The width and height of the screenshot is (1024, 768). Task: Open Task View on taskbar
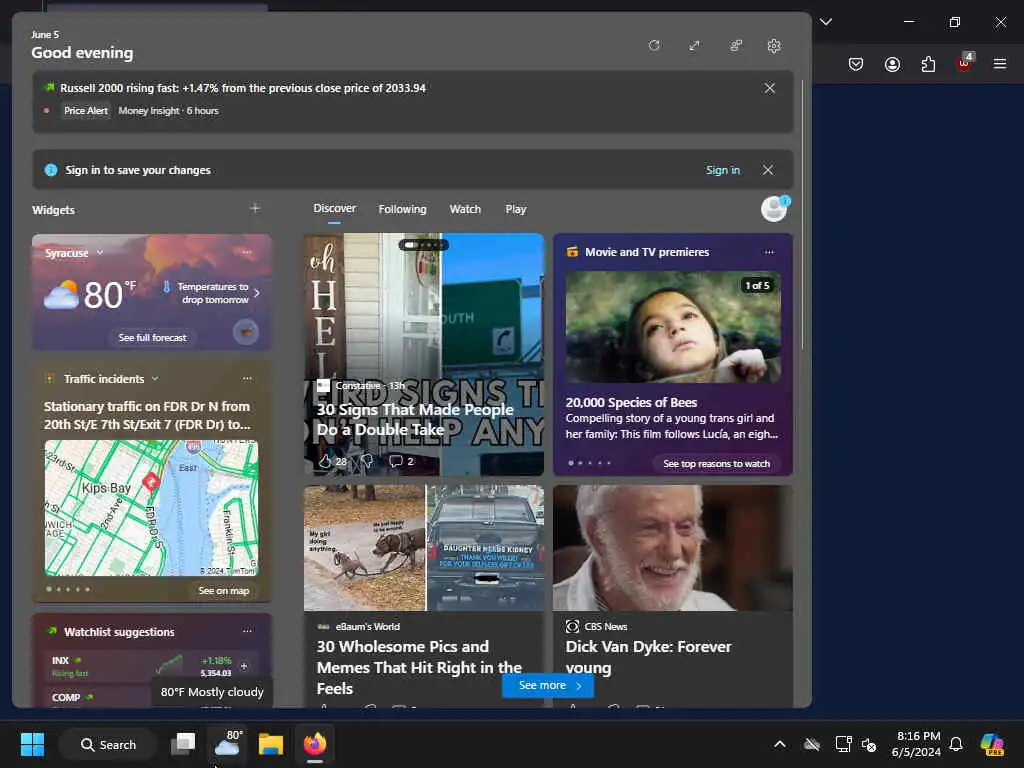(183, 744)
